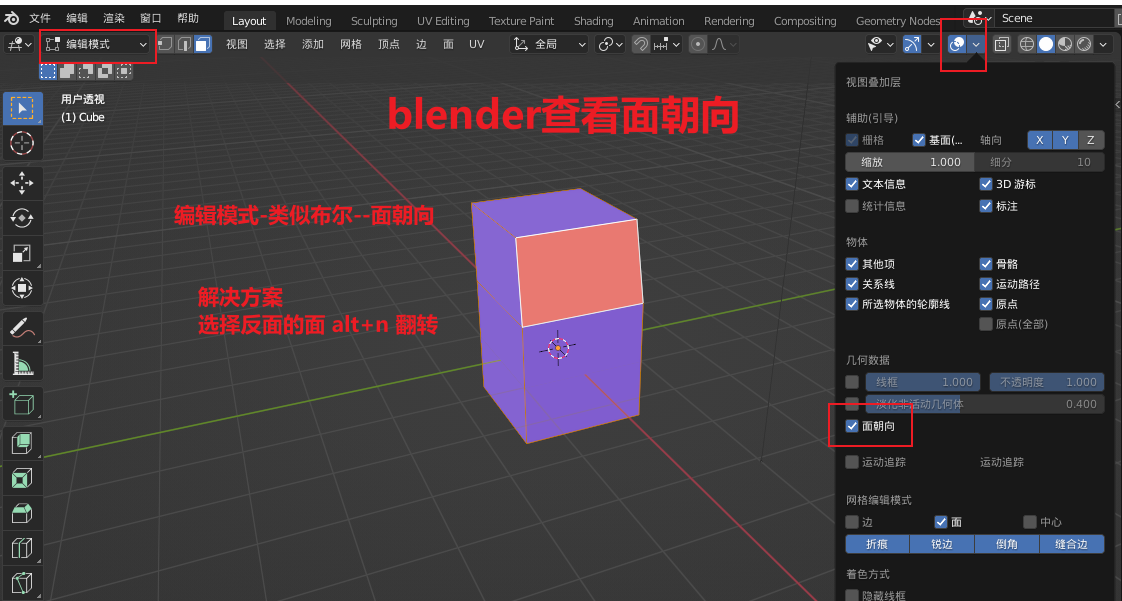The image size is (1122, 601).
Task: Select the Annotate pencil tool
Action: 22,328
